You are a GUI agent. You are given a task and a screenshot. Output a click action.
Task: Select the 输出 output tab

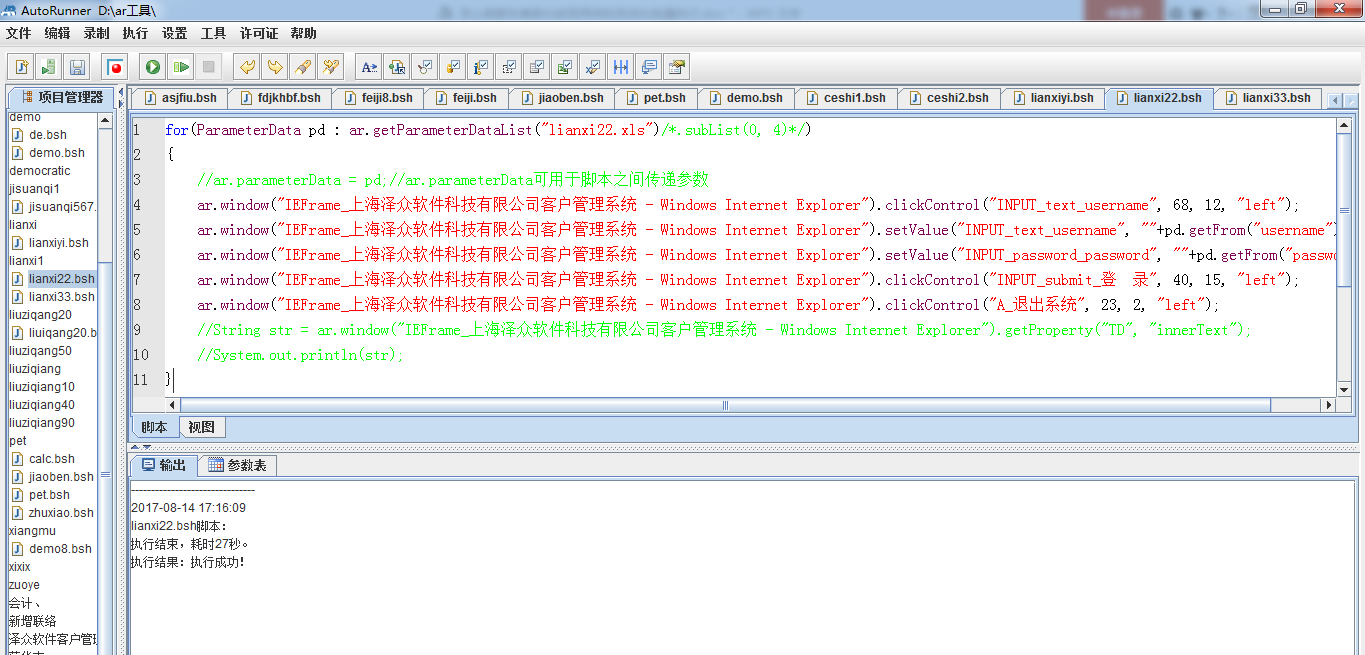[x=163, y=465]
